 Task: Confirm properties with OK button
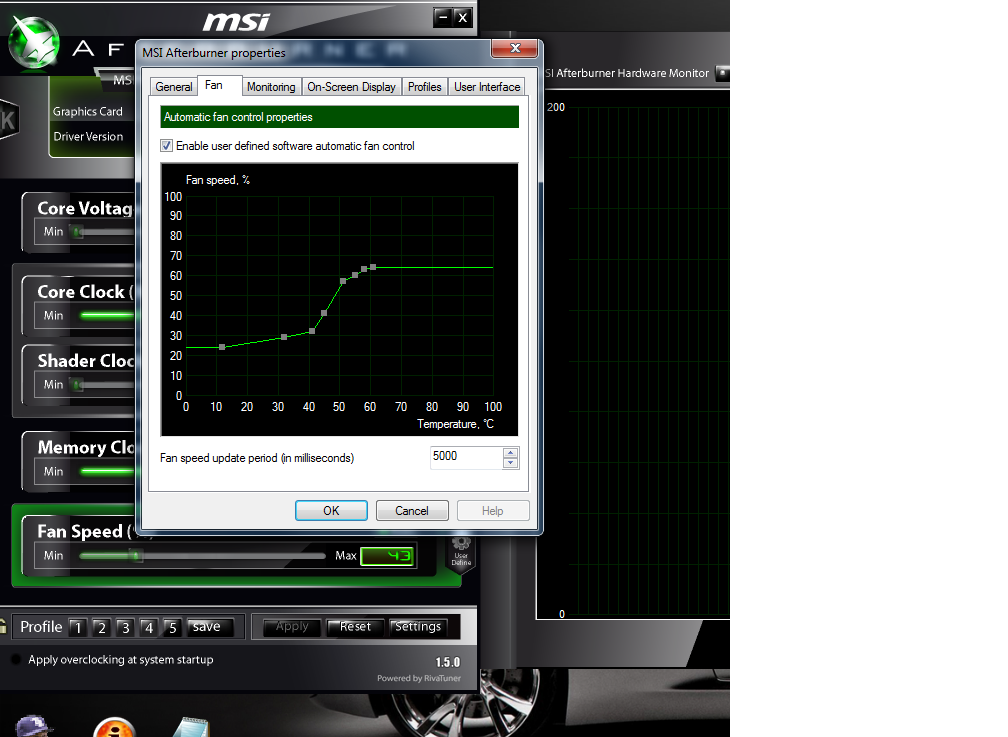click(x=331, y=511)
